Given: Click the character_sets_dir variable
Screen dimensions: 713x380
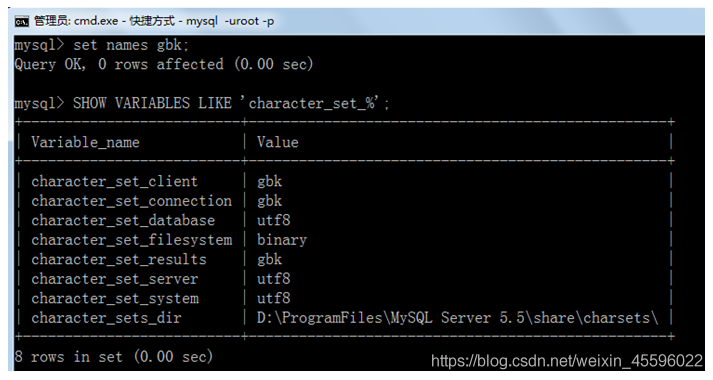Looking at the screenshot, I should [x=106, y=318].
